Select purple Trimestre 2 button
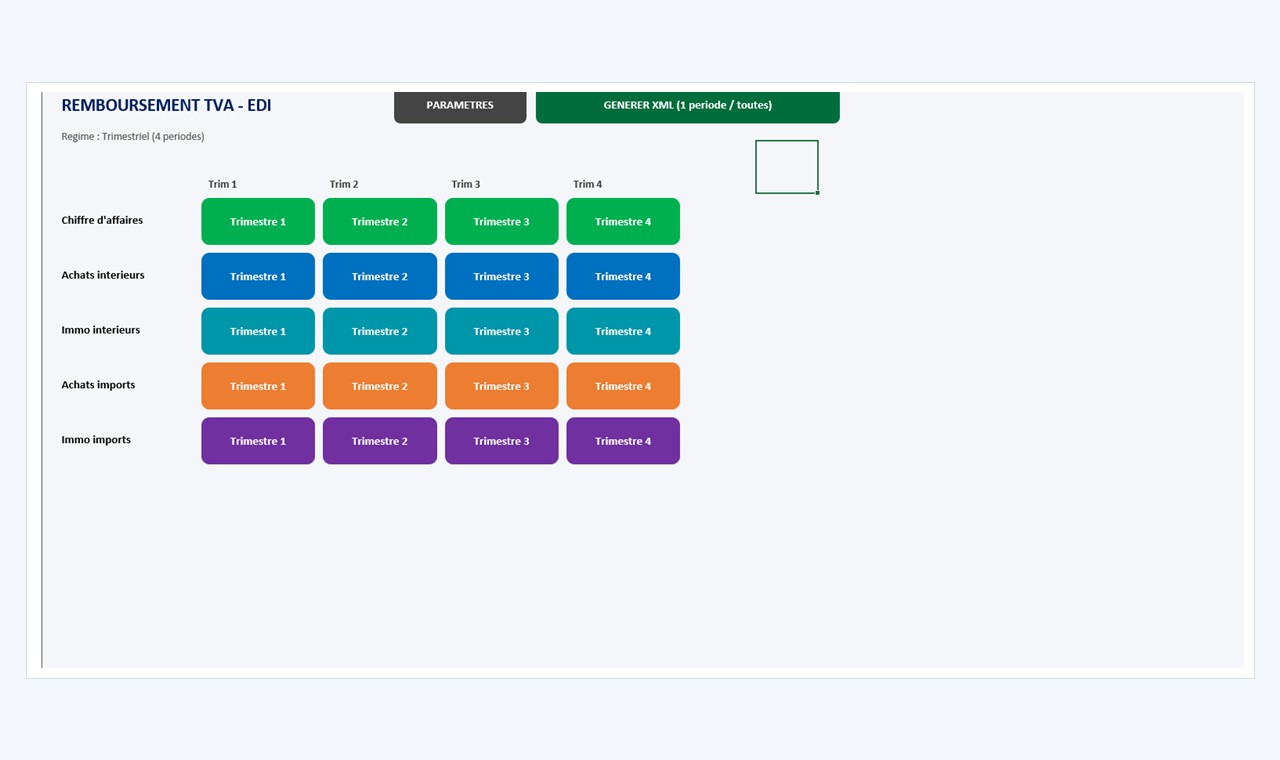 point(380,441)
